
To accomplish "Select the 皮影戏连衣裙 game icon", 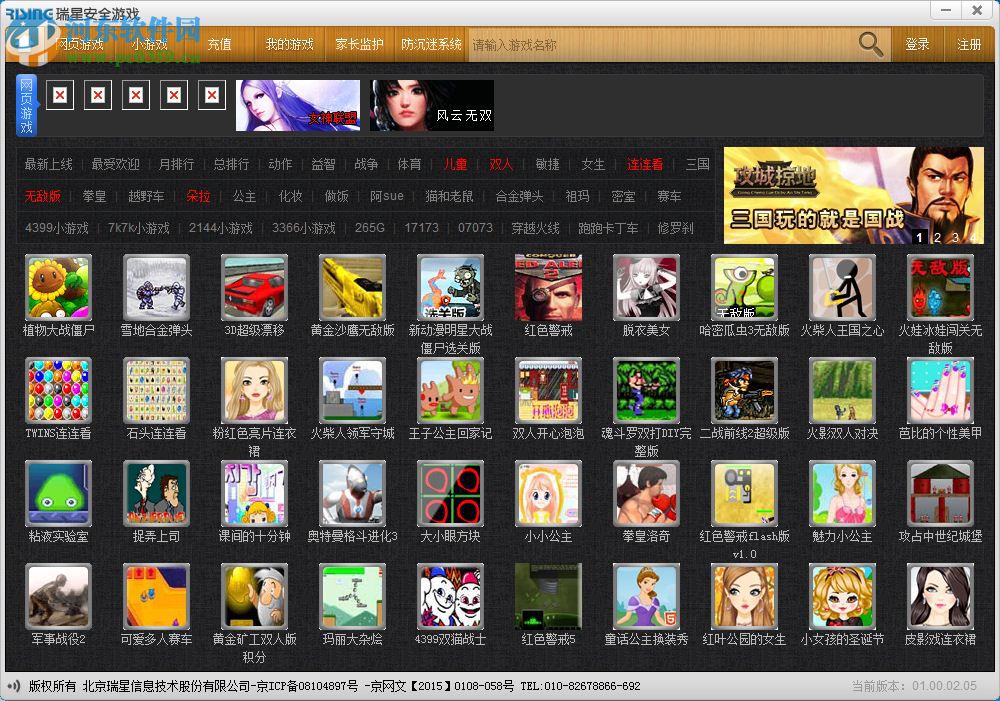I will click(x=941, y=596).
